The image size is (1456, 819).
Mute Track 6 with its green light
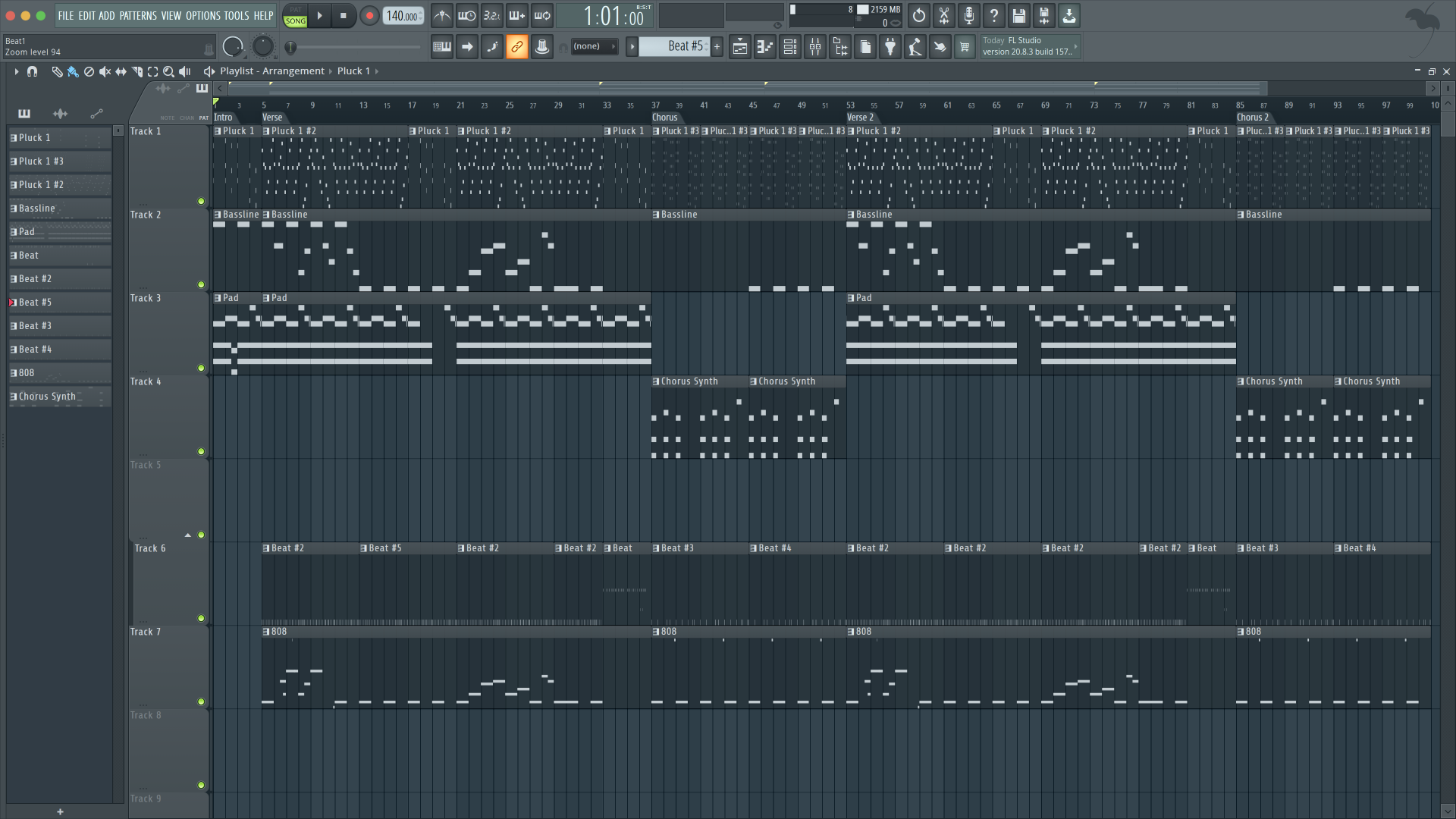(201, 619)
